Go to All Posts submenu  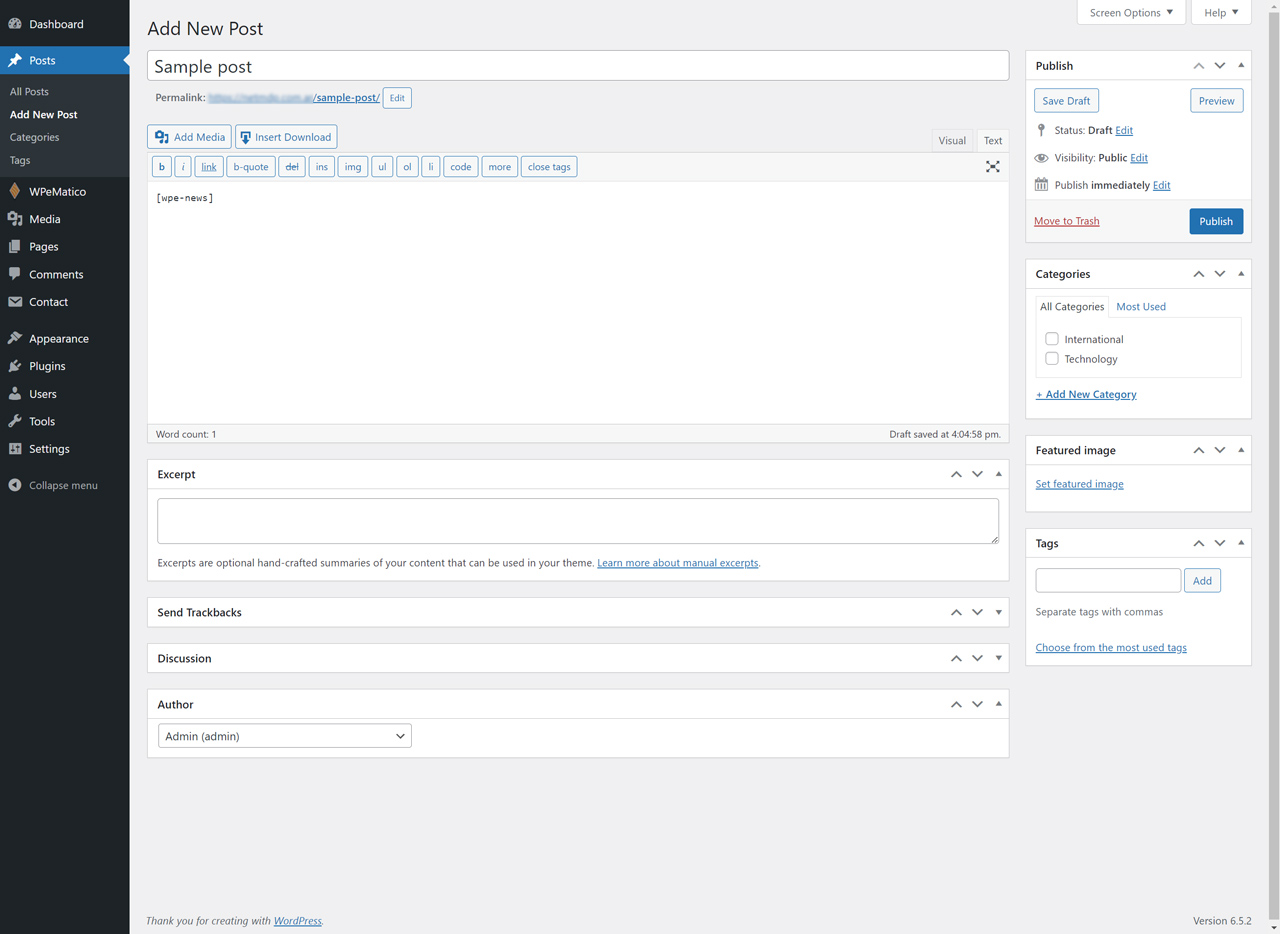click(29, 91)
